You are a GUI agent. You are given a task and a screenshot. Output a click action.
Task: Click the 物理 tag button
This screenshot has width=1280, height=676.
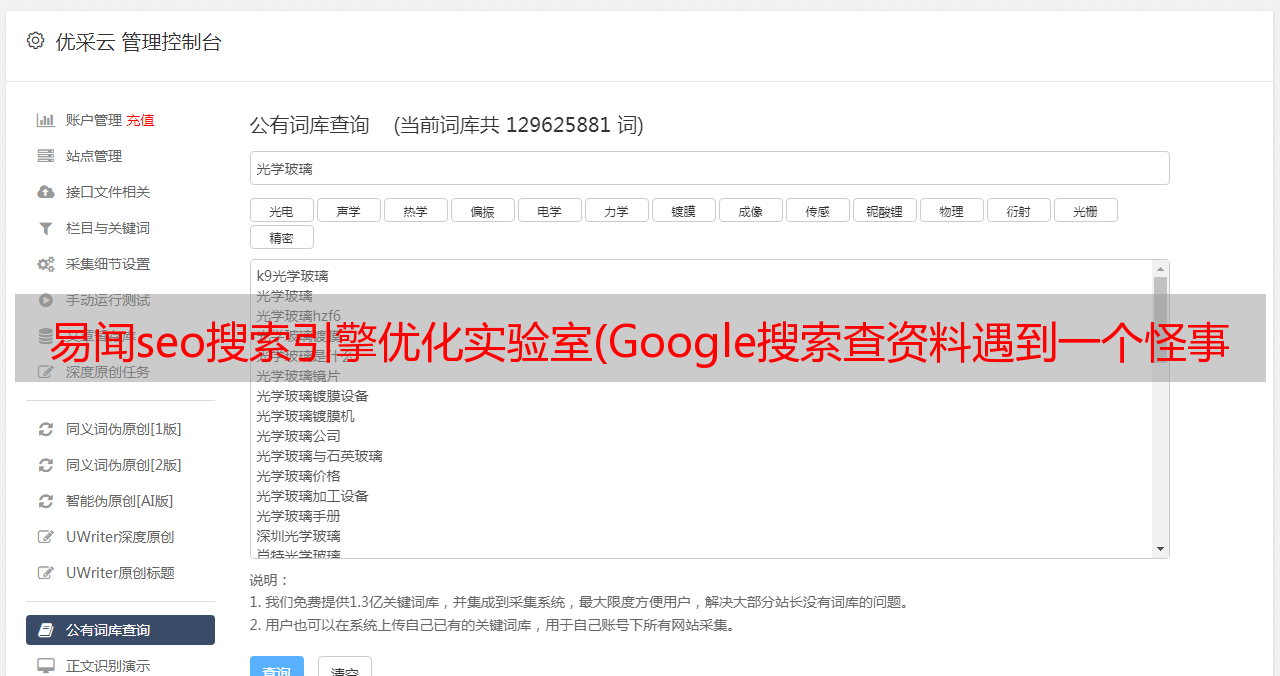pyautogui.click(x=952, y=210)
